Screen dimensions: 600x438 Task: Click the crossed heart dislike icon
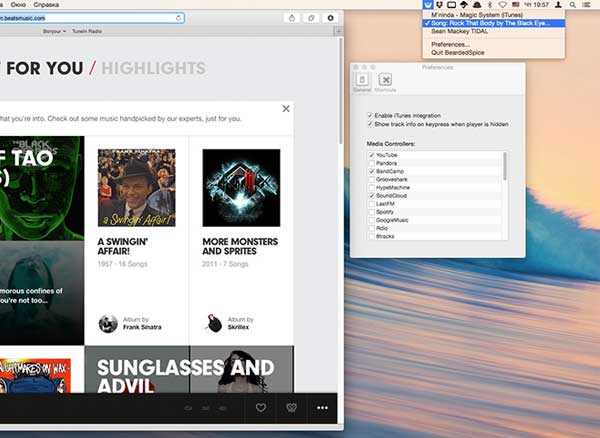pyautogui.click(x=292, y=408)
